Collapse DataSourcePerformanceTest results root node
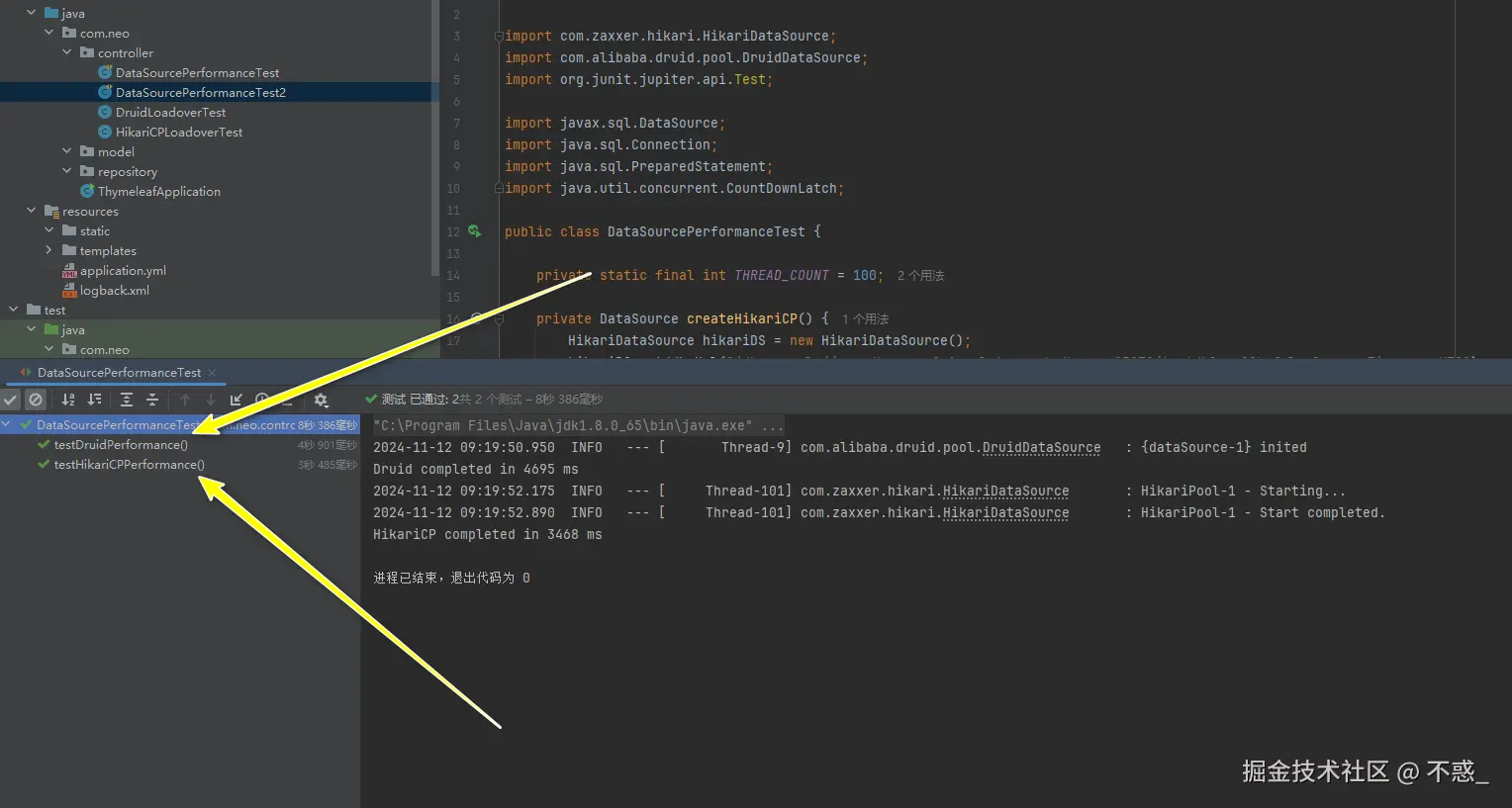Screen dimensions: 1512x808 click(x=8, y=424)
